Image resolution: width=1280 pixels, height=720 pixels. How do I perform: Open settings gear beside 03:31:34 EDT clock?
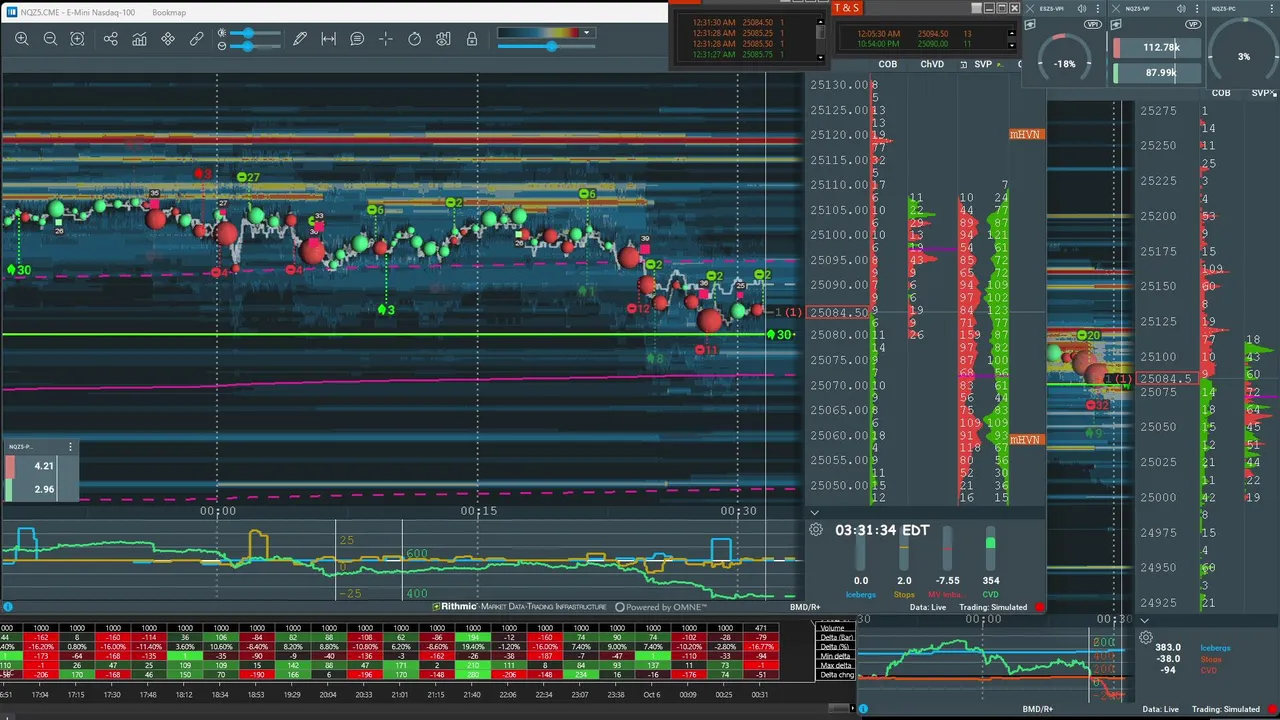pos(816,530)
